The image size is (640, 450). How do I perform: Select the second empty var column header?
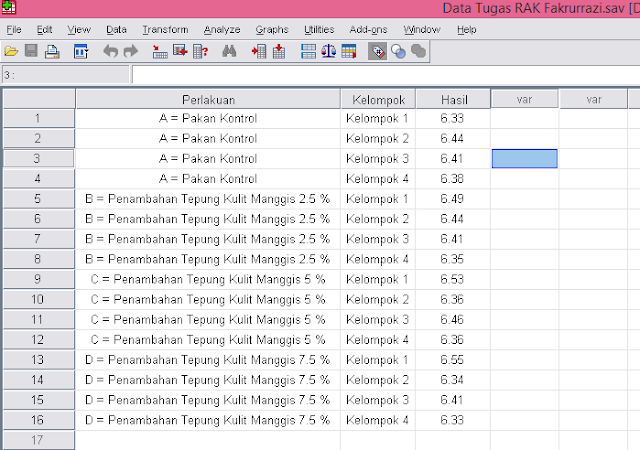point(593,100)
